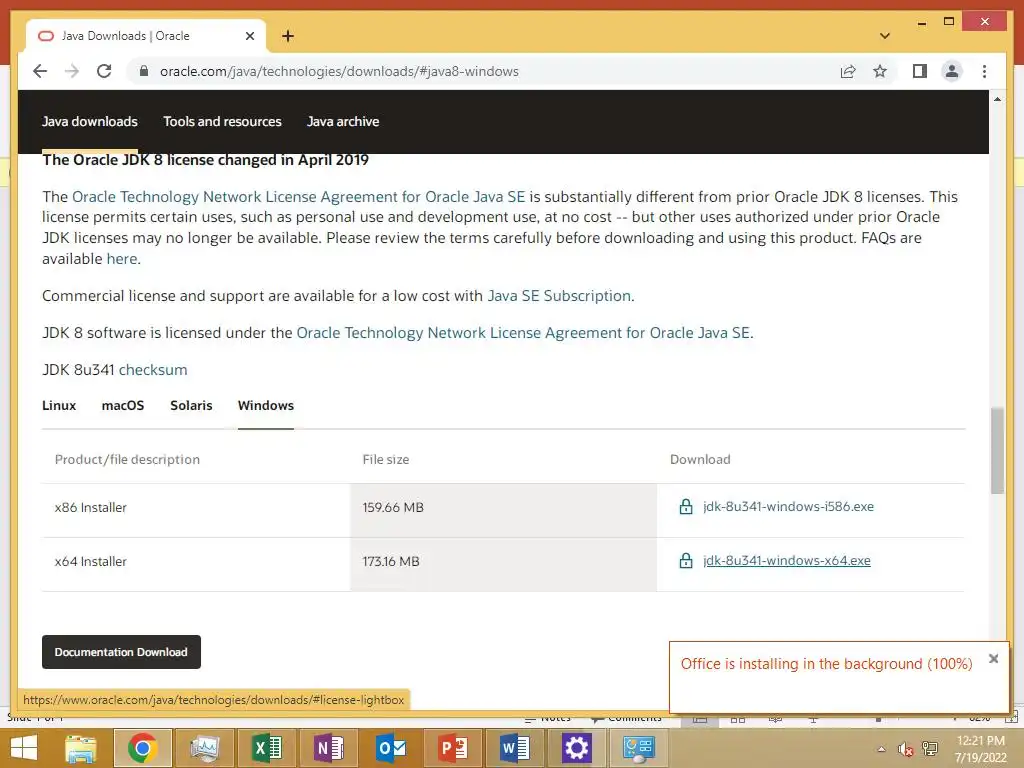Share this page icon in address bar

(848, 71)
